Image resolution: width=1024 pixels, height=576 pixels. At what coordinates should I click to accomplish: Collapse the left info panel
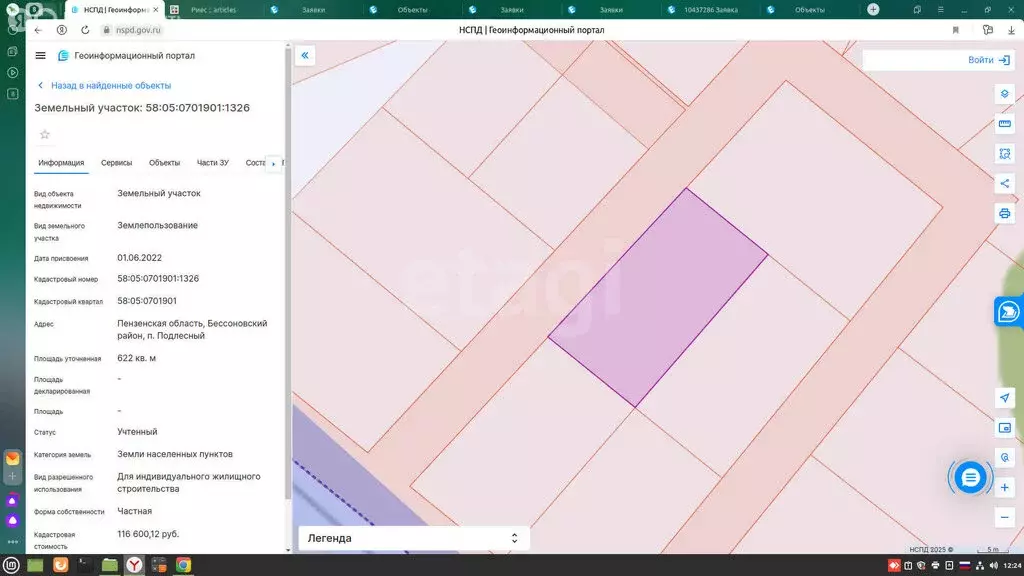point(306,56)
